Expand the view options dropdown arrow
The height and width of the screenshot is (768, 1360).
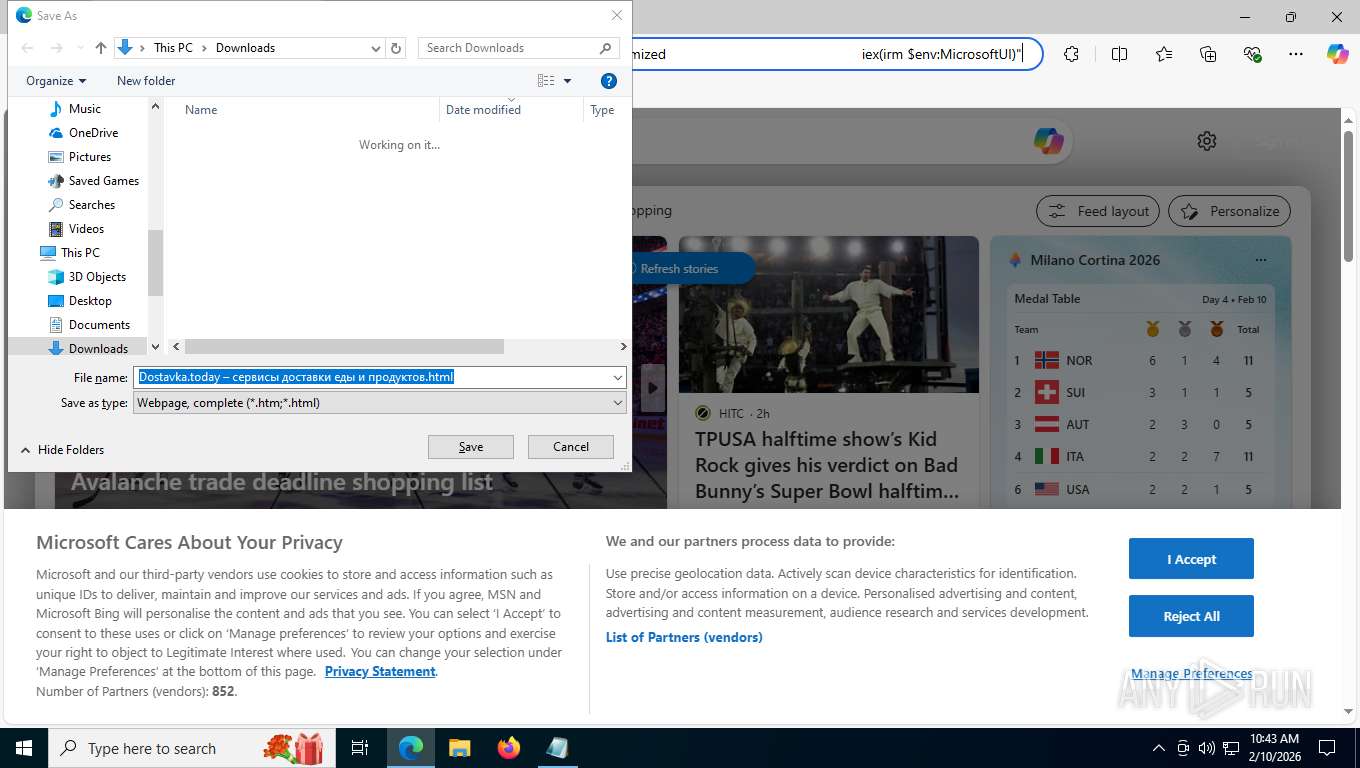point(568,81)
